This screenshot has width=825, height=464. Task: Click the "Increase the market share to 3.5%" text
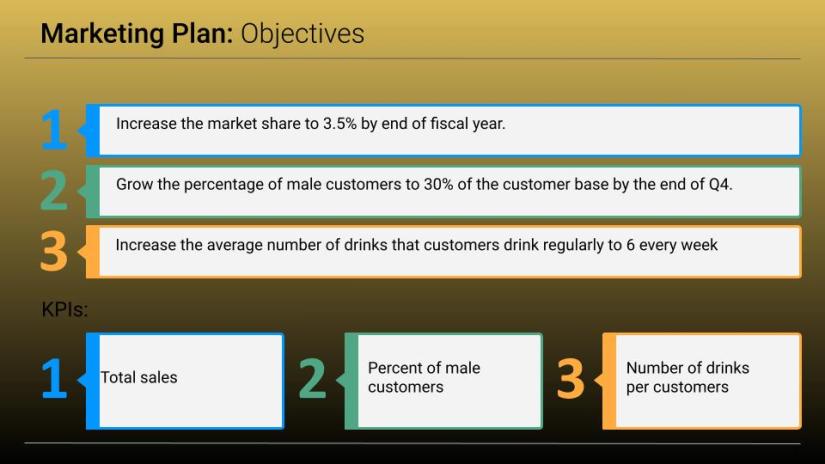pyautogui.click(x=310, y=124)
